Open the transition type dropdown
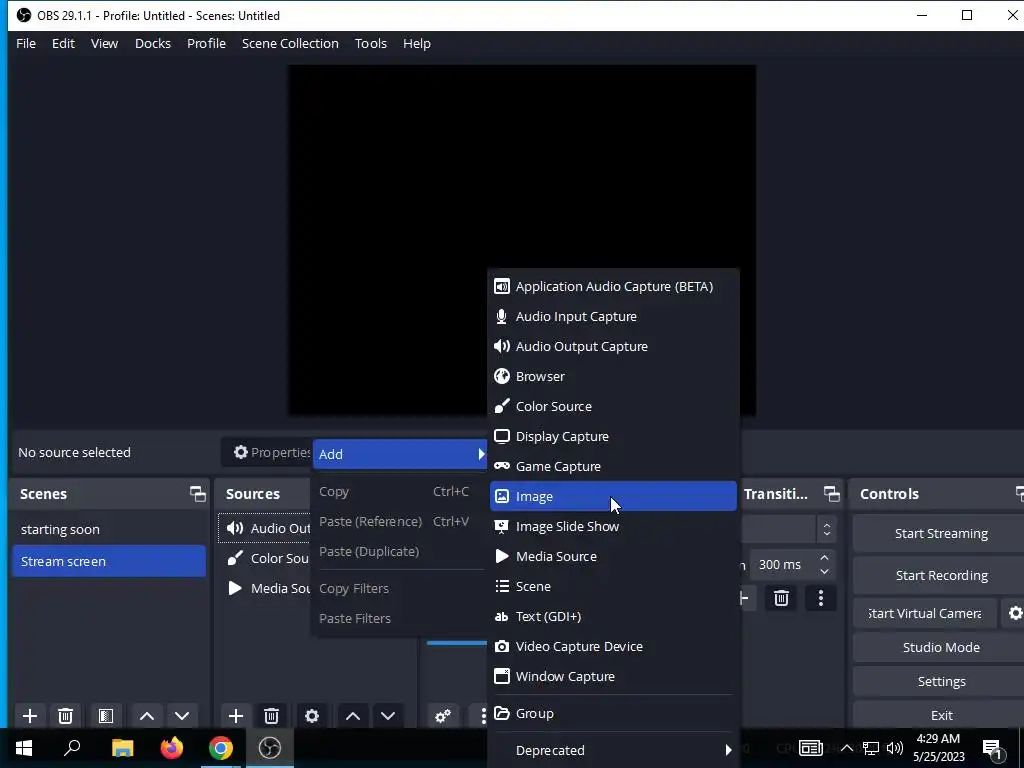1024x768 pixels. tap(826, 530)
